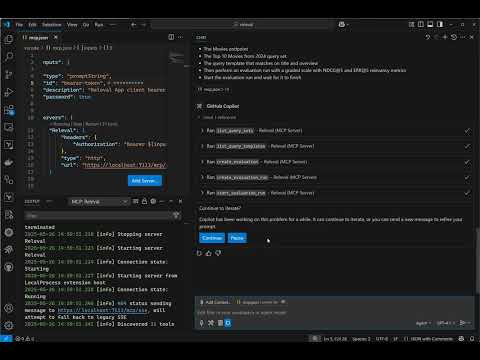This screenshot has width=480, height=360.
Task: Open Run menu
Action: [x=99, y=25]
